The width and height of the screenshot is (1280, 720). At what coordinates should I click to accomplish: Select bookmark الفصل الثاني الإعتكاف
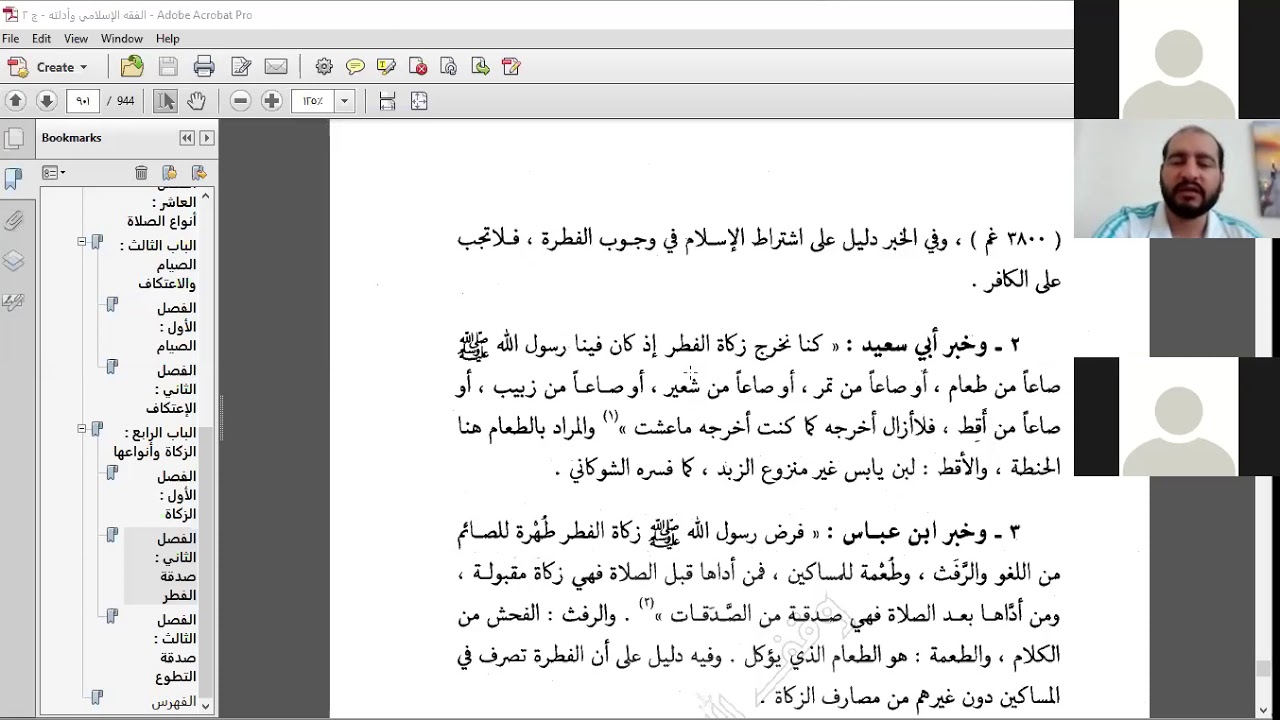171,389
